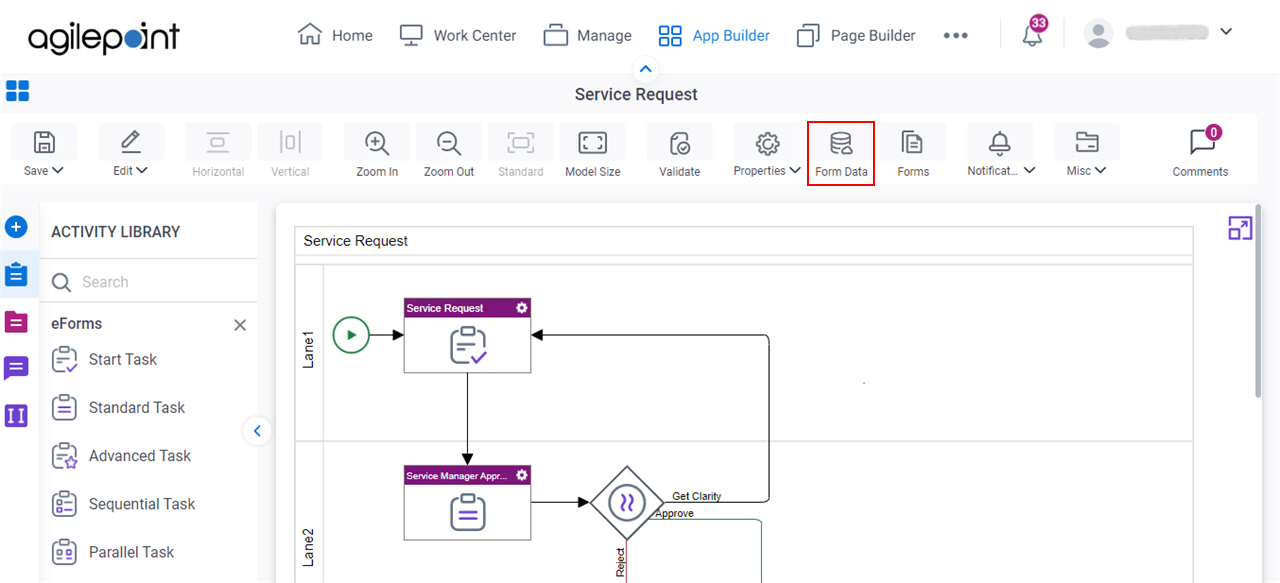Select the Service Request activity shape
The image size is (1280, 583).
(467, 336)
